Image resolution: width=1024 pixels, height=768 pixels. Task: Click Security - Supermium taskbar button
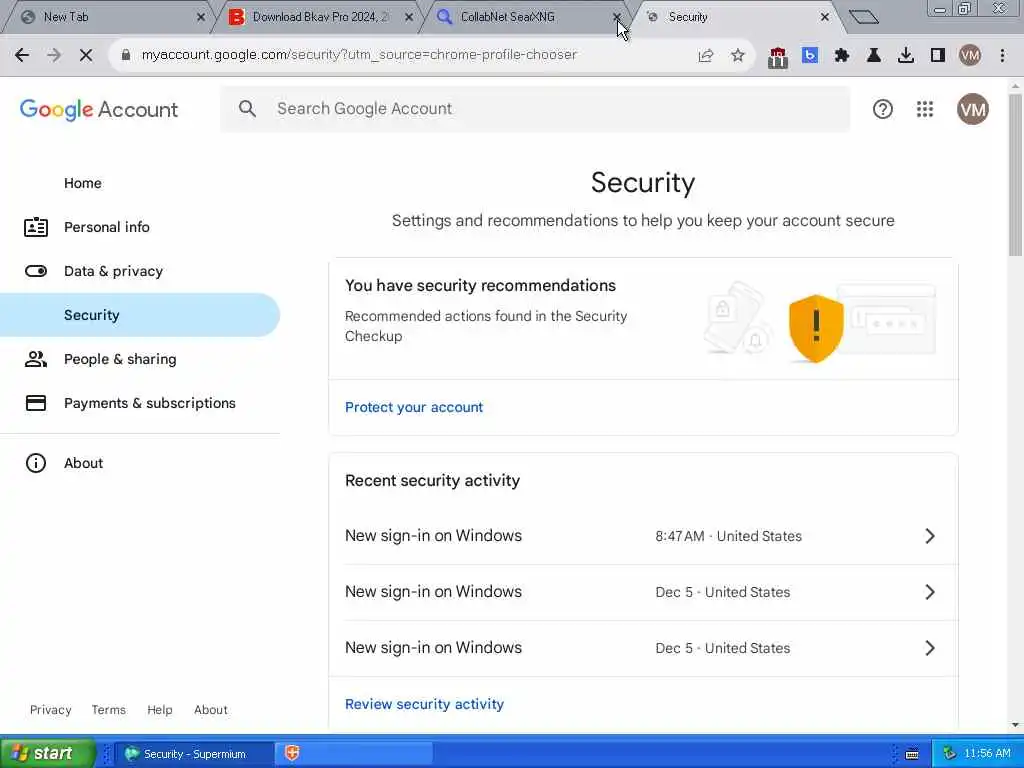(194, 754)
